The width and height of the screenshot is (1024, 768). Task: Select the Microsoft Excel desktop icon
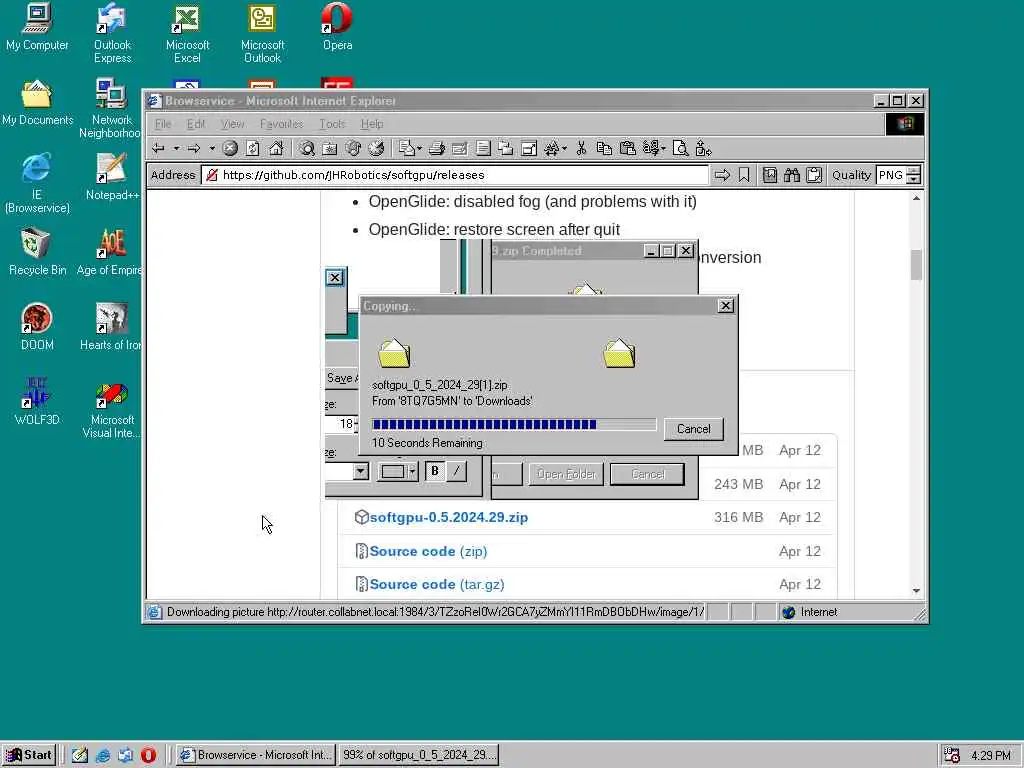click(187, 34)
